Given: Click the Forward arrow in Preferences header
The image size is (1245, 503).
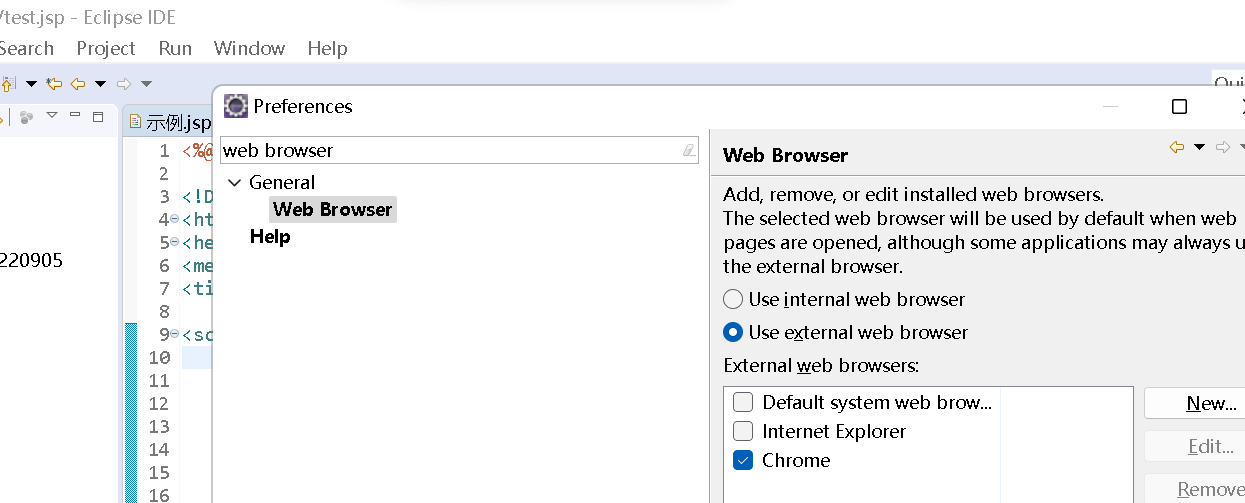Looking at the screenshot, I should (1223, 147).
